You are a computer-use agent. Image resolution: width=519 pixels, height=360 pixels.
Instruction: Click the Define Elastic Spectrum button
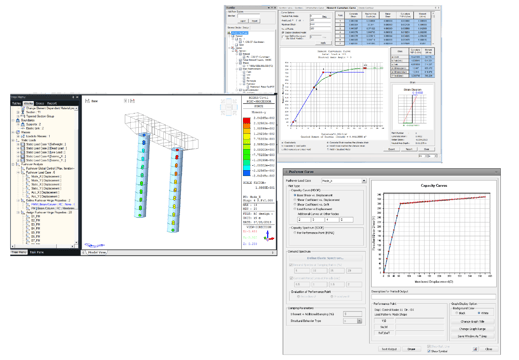tap(325, 258)
